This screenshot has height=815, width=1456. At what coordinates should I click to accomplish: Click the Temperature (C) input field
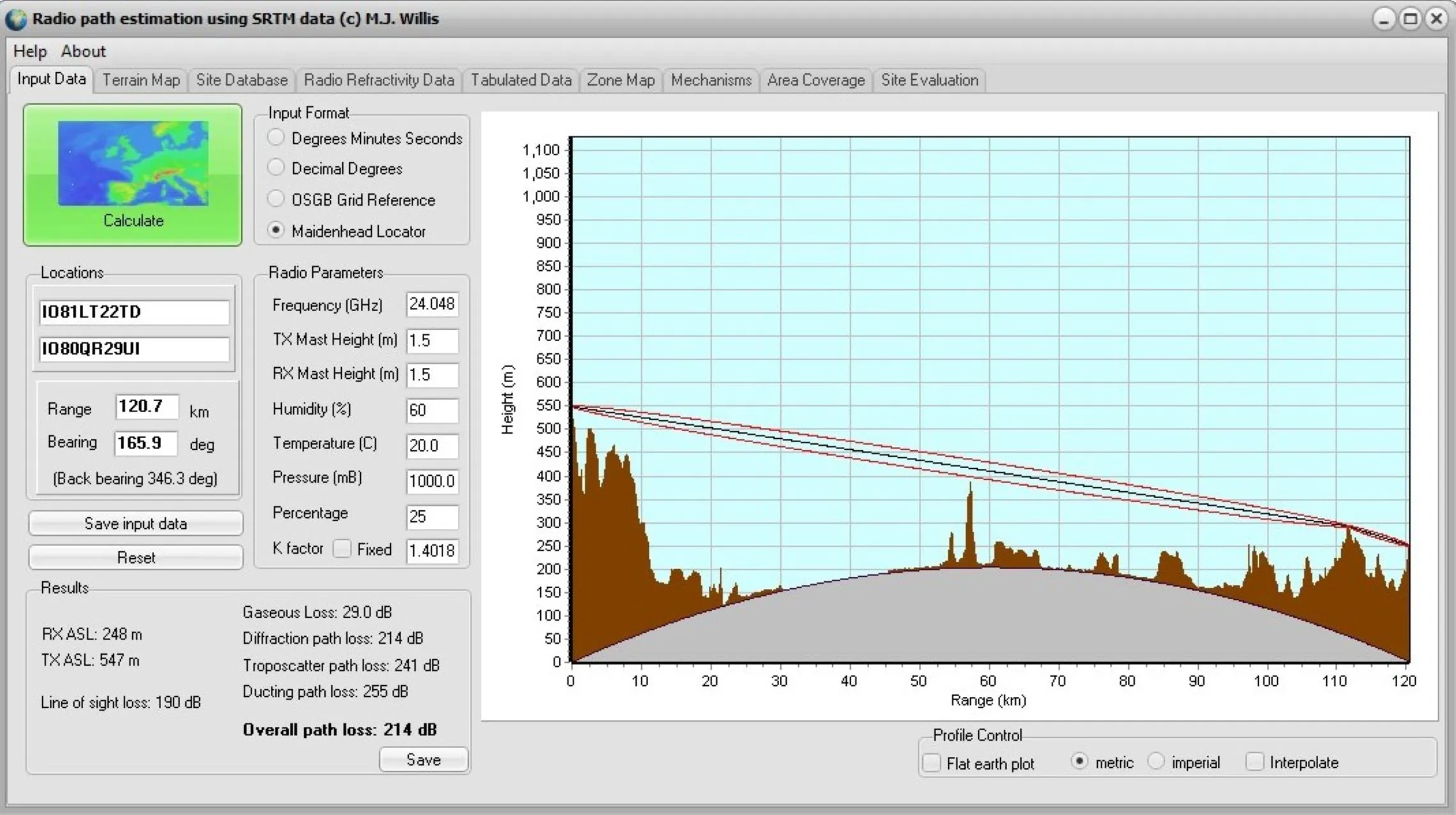pos(432,446)
